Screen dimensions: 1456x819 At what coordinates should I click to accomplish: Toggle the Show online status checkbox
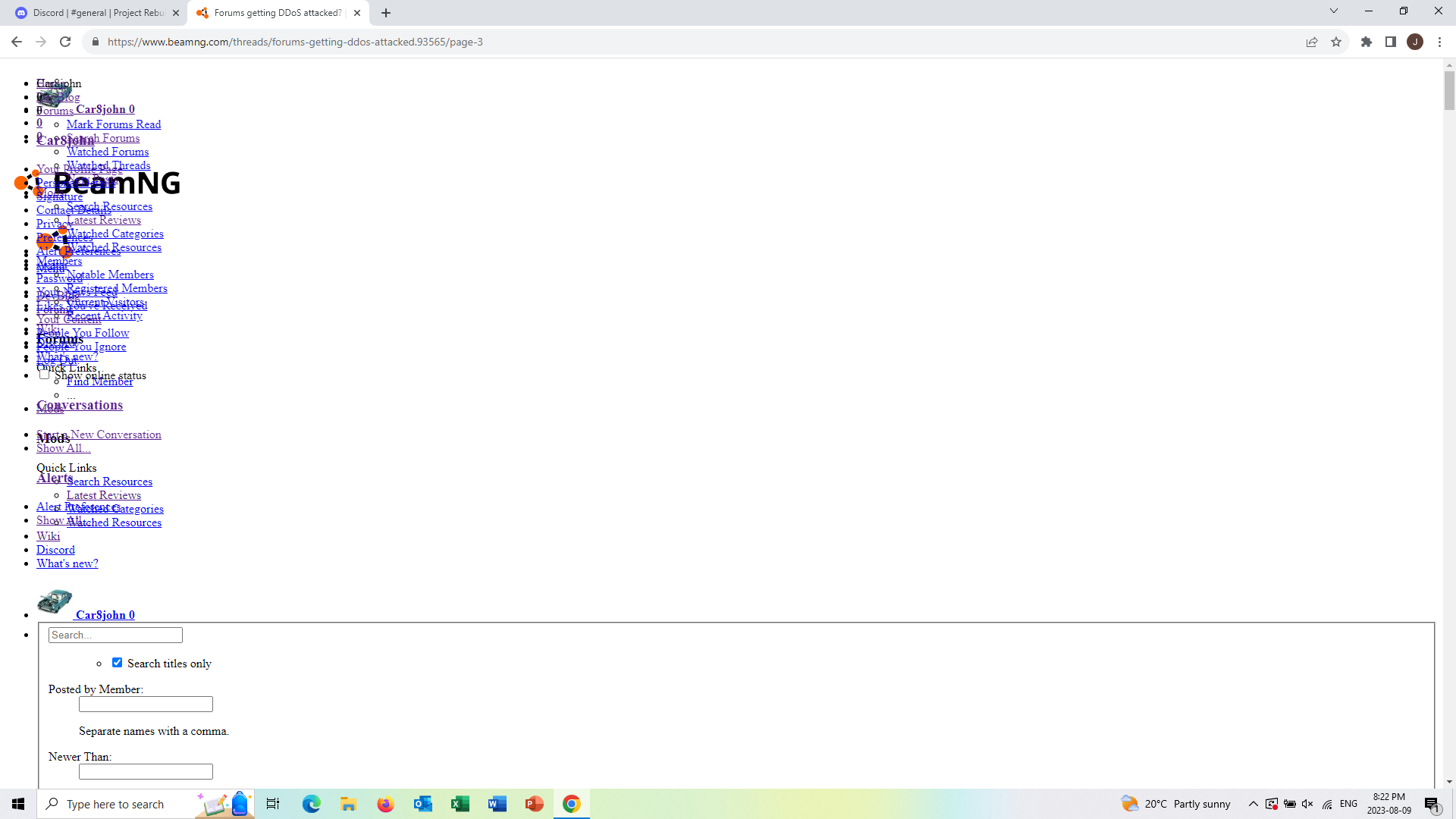pyautogui.click(x=44, y=374)
